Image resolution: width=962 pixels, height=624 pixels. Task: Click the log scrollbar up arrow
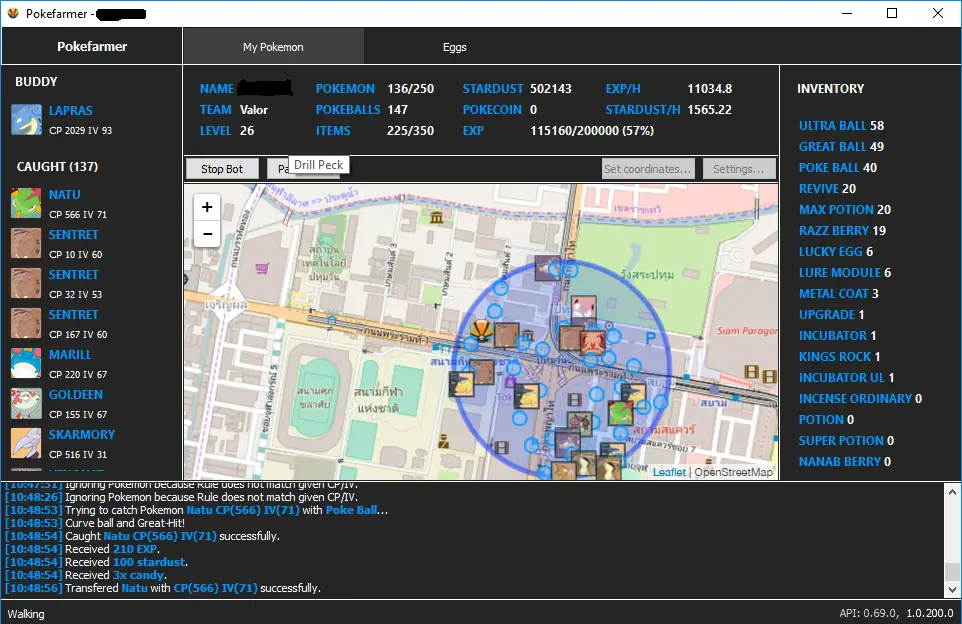coord(952,491)
